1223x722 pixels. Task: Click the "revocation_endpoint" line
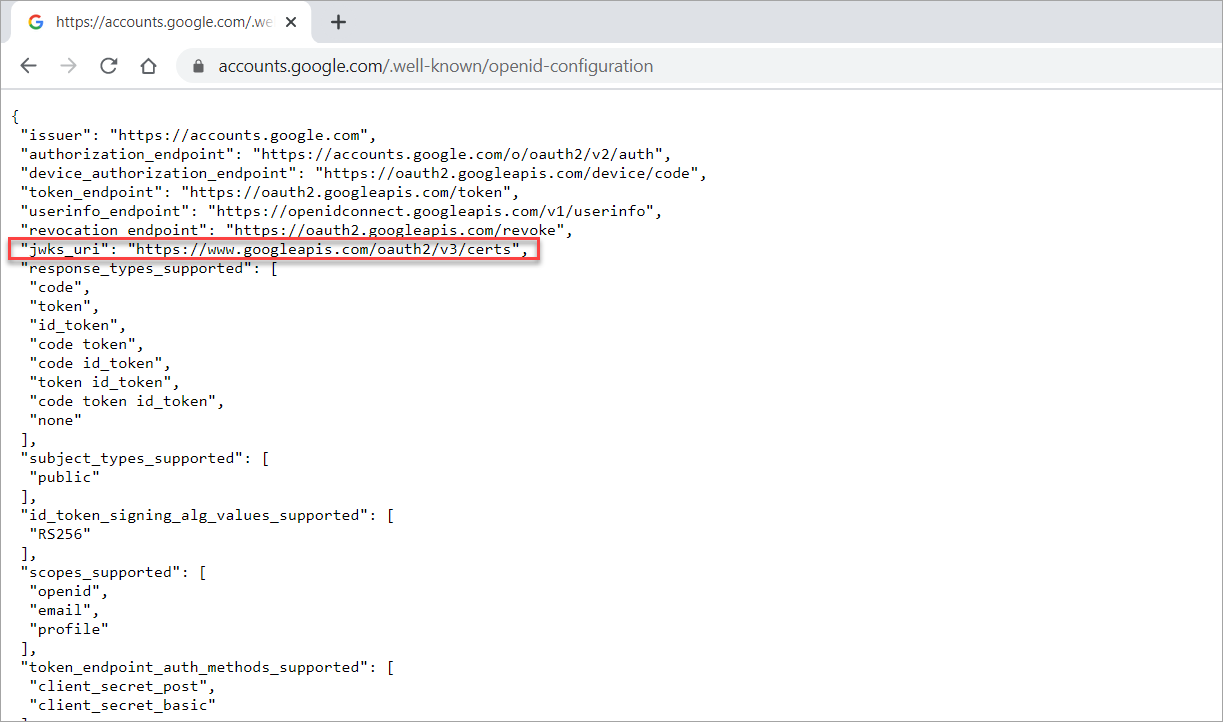(x=295, y=230)
